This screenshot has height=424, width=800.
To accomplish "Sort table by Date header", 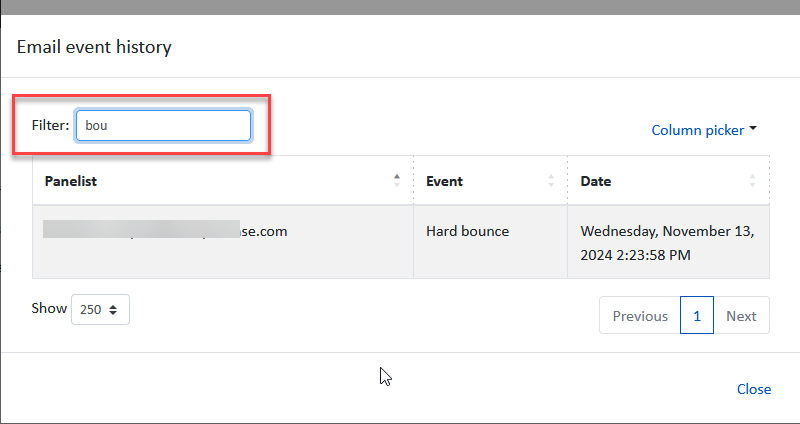I will pyautogui.click(x=596, y=182).
